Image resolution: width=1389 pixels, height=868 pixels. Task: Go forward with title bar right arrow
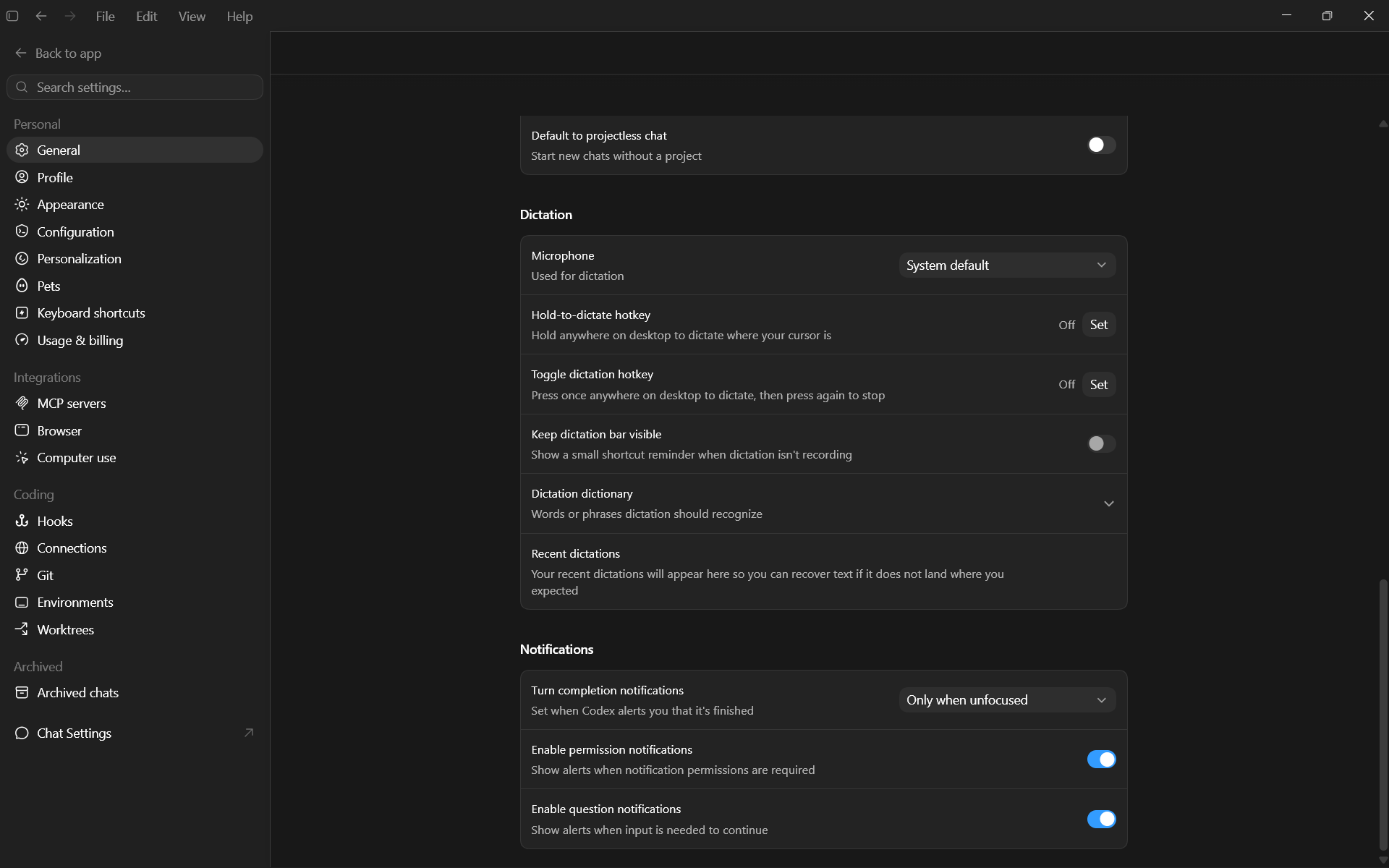tap(70, 16)
